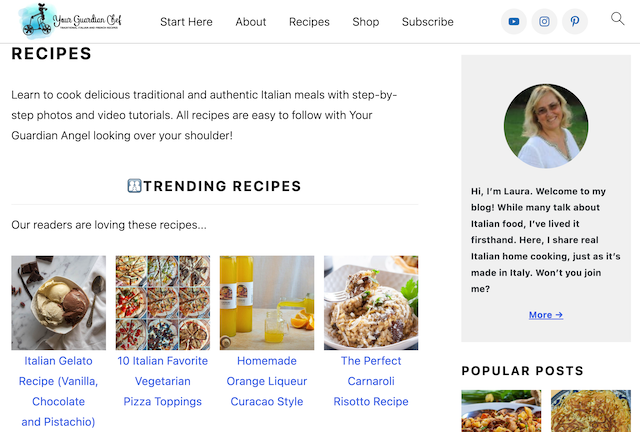This screenshot has height=432, width=640.
Task: Open the YouTube channel icon
Action: [x=514, y=21]
